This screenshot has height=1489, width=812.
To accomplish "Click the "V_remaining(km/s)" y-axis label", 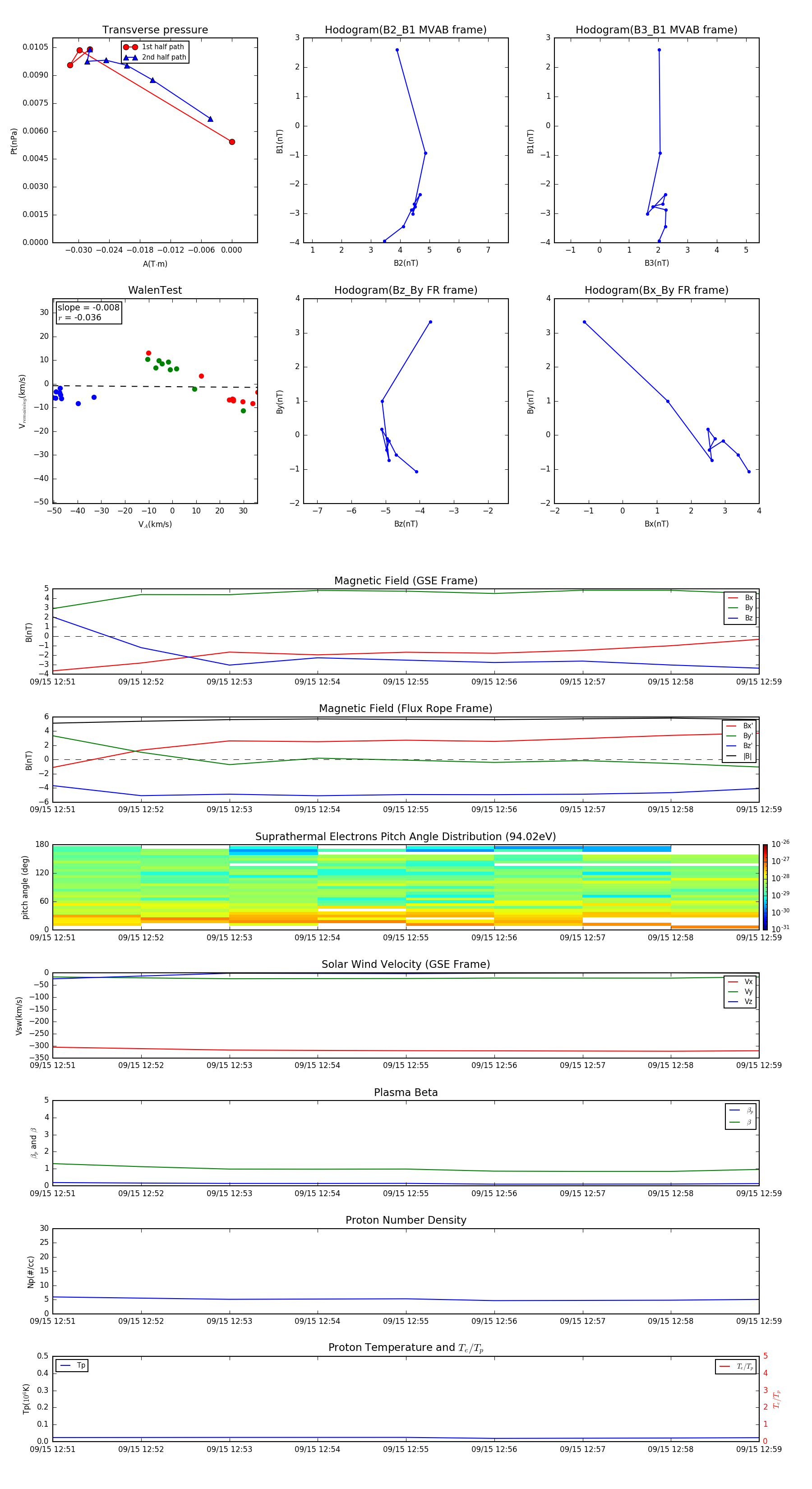I will [x=23, y=401].
